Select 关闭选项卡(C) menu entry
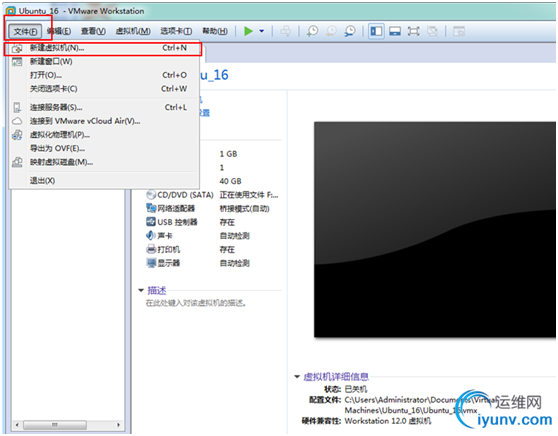558x436 pixels. point(103,89)
